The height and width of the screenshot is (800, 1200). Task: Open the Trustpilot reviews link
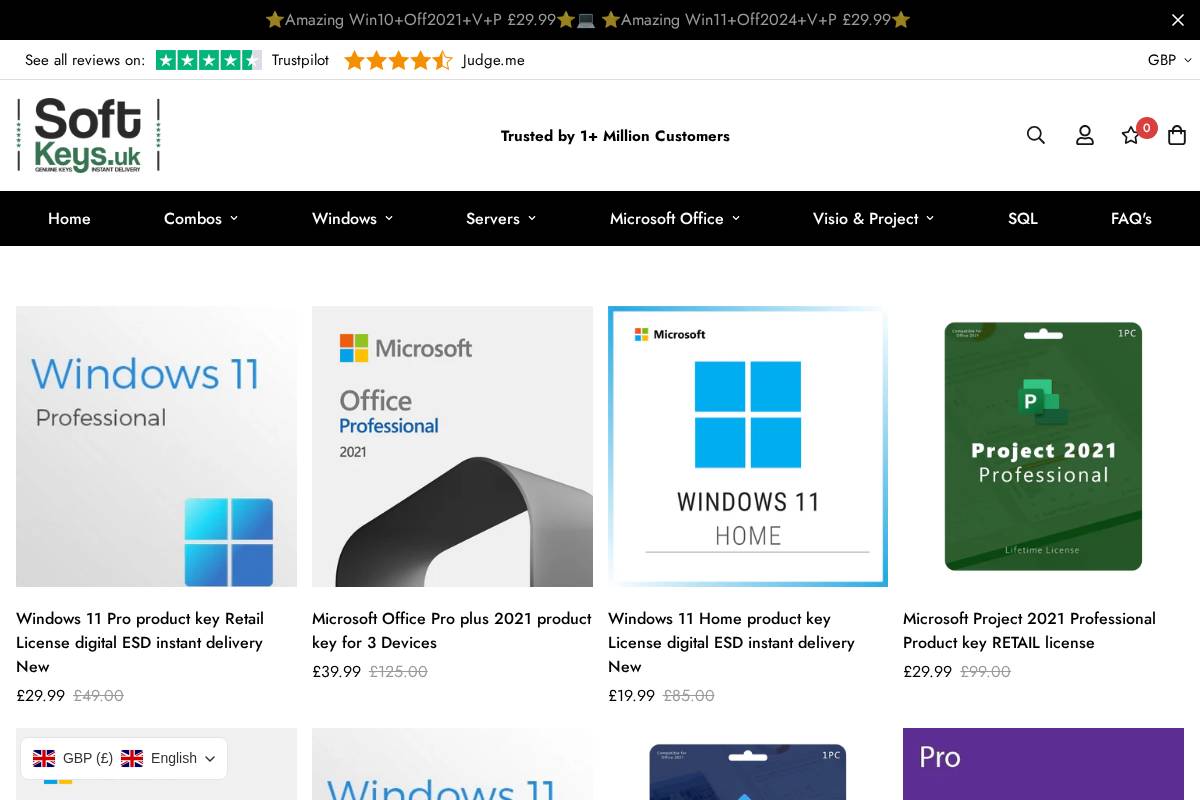pos(300,60)
